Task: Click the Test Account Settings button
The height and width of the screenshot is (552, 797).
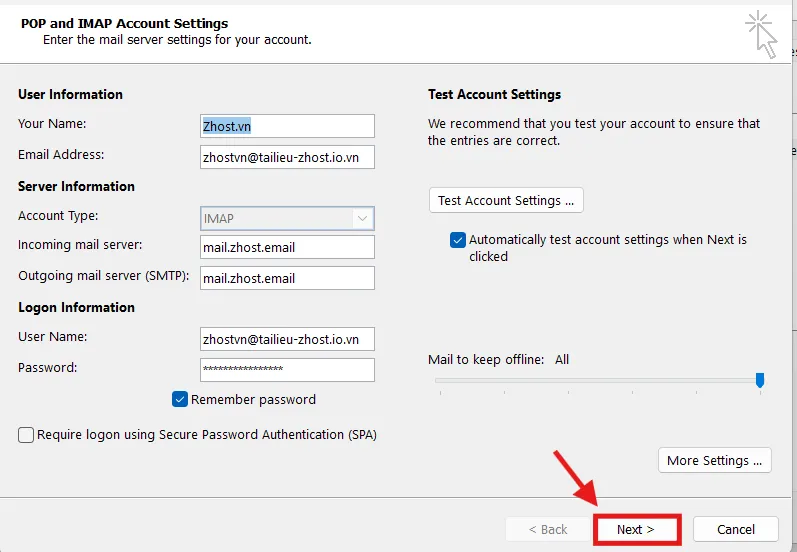Action: click(x=506, y=200)
